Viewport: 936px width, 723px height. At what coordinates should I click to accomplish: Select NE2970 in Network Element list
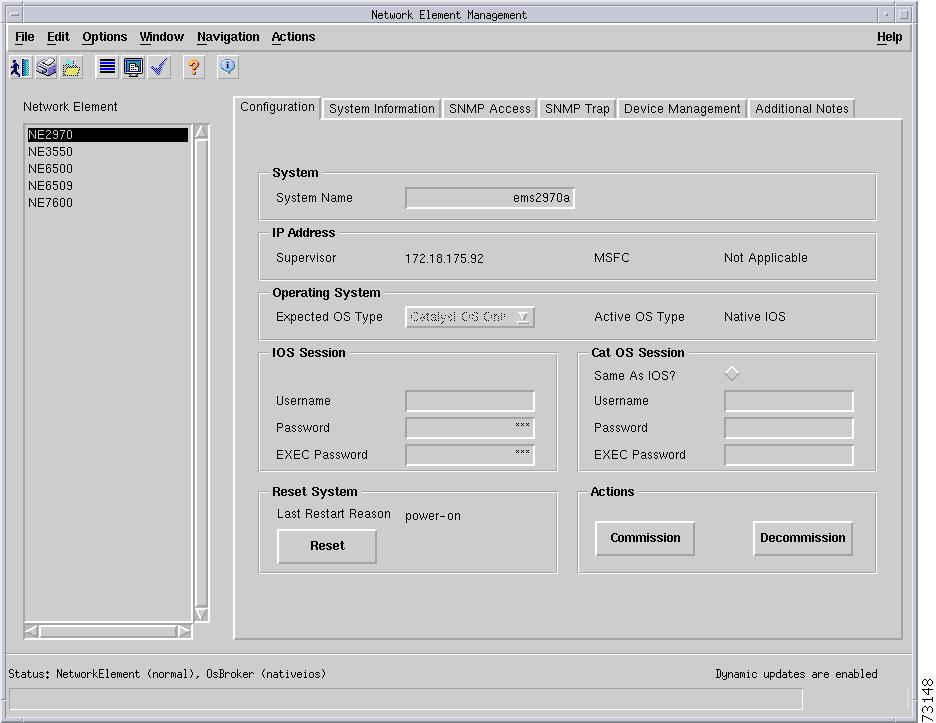[107, 135]
